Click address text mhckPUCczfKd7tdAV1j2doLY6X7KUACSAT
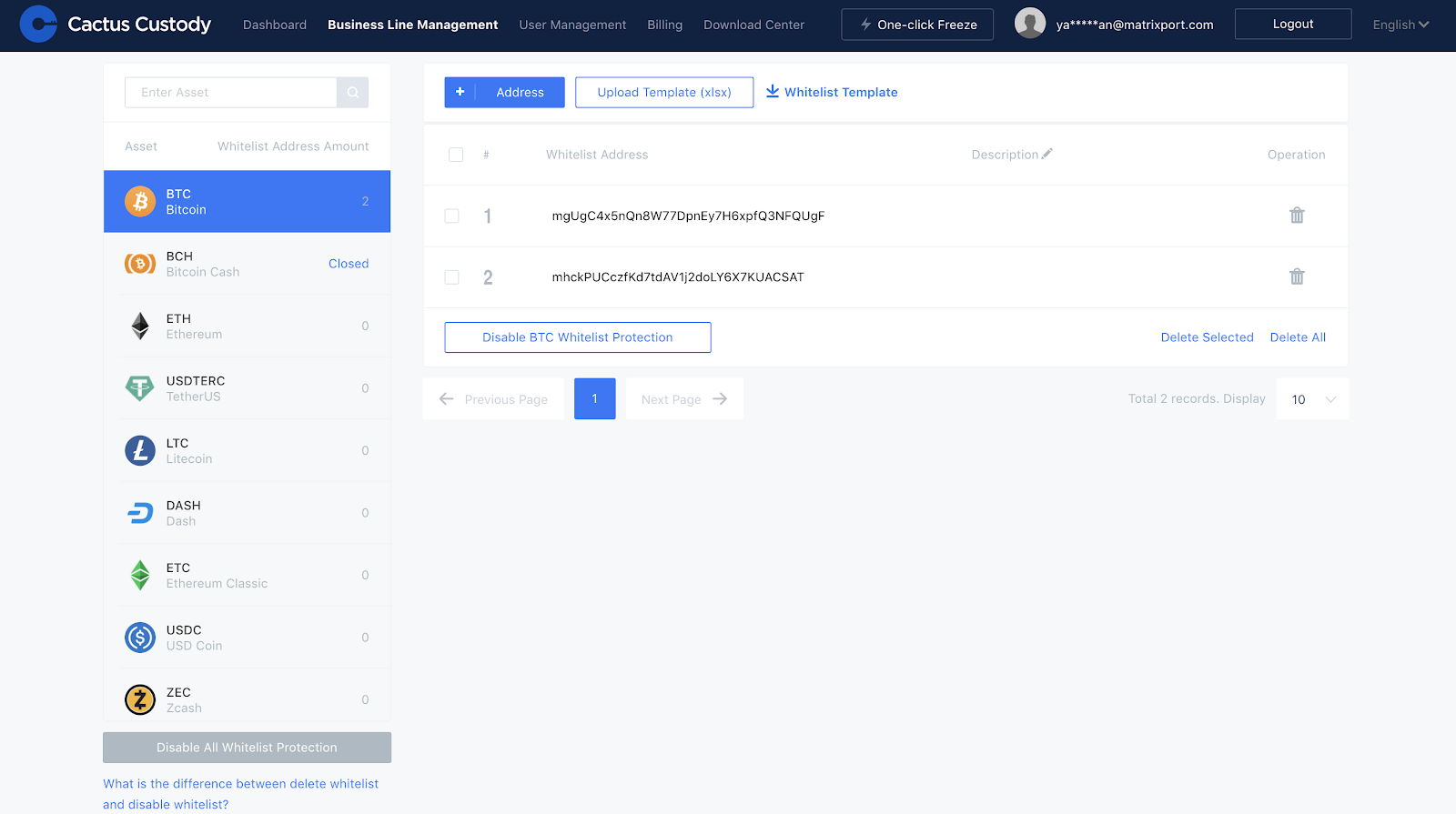The width and height of the screenshot is (1456, 814). [x=678, y=276]
